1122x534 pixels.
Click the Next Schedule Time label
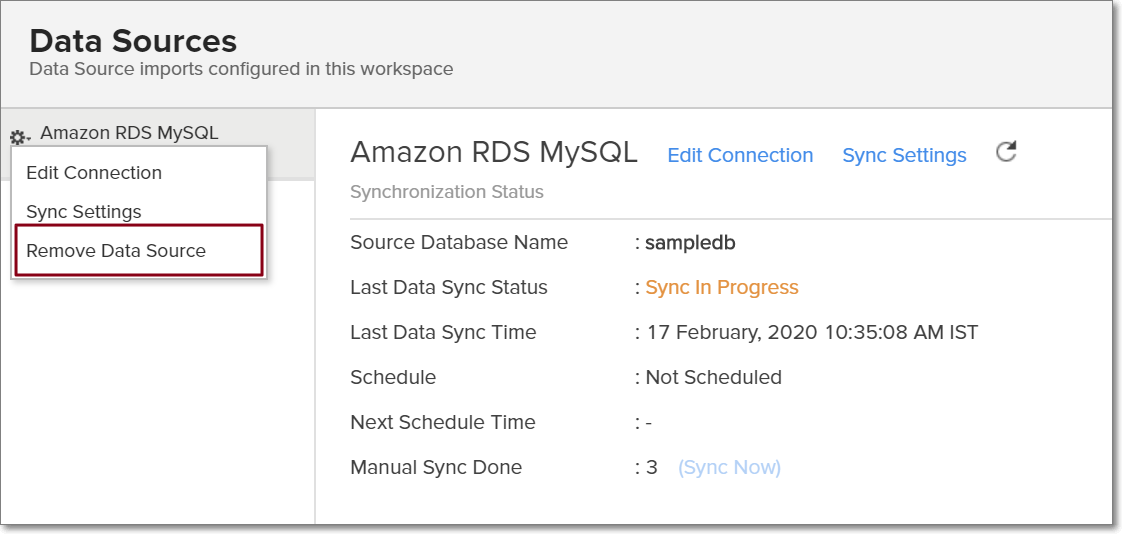pyautogui.click(x=443, y=422)
